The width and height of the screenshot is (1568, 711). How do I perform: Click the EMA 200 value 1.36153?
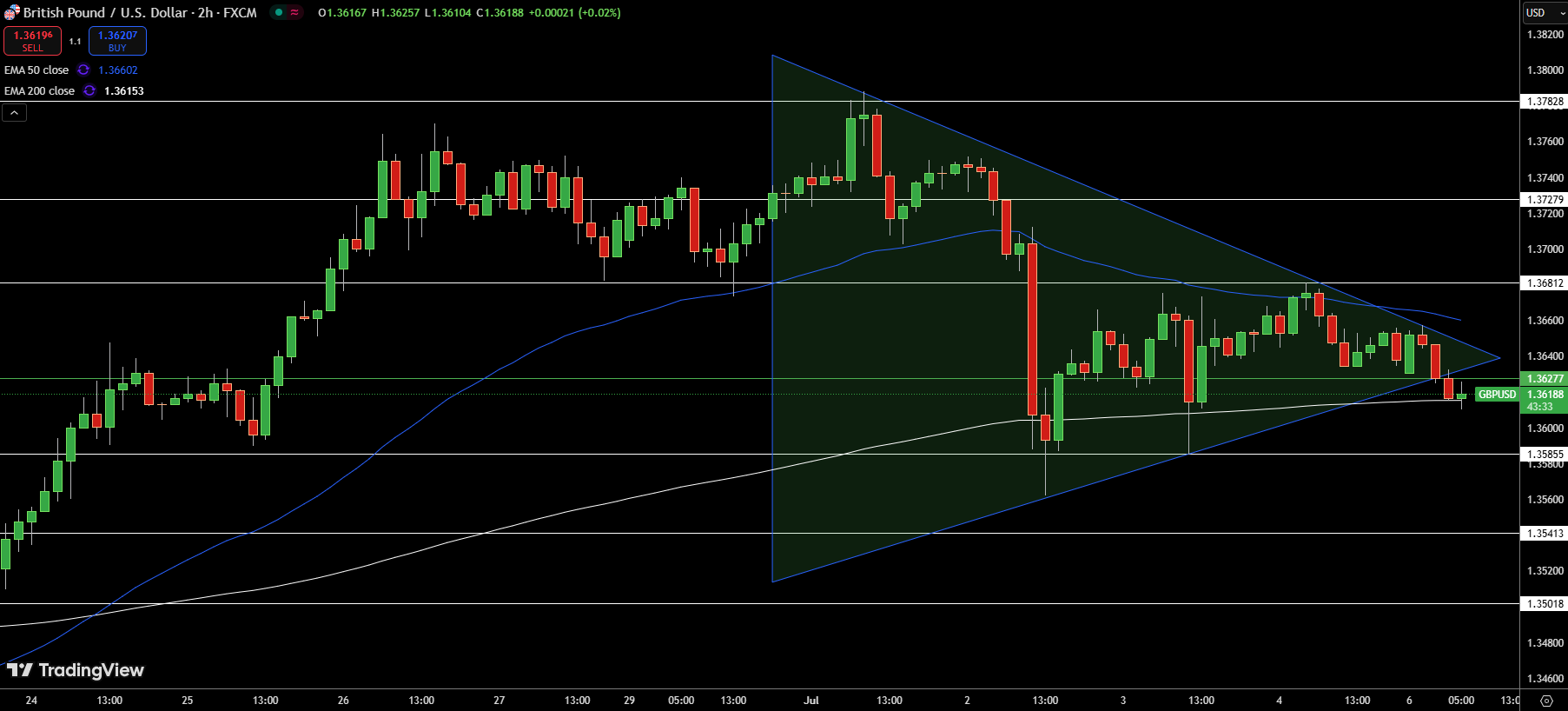point(124,90)
